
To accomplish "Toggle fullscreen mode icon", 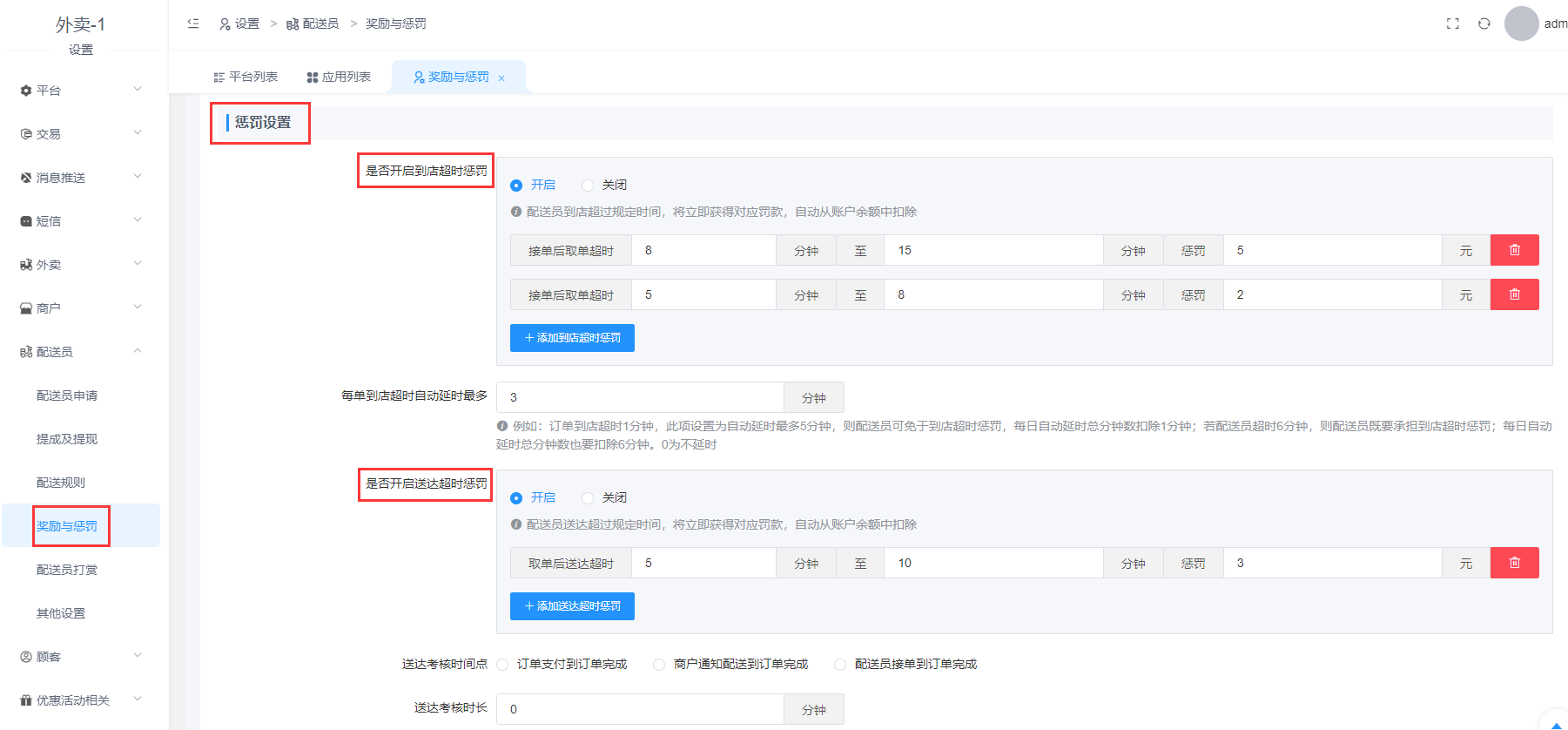I will 1453,24.
